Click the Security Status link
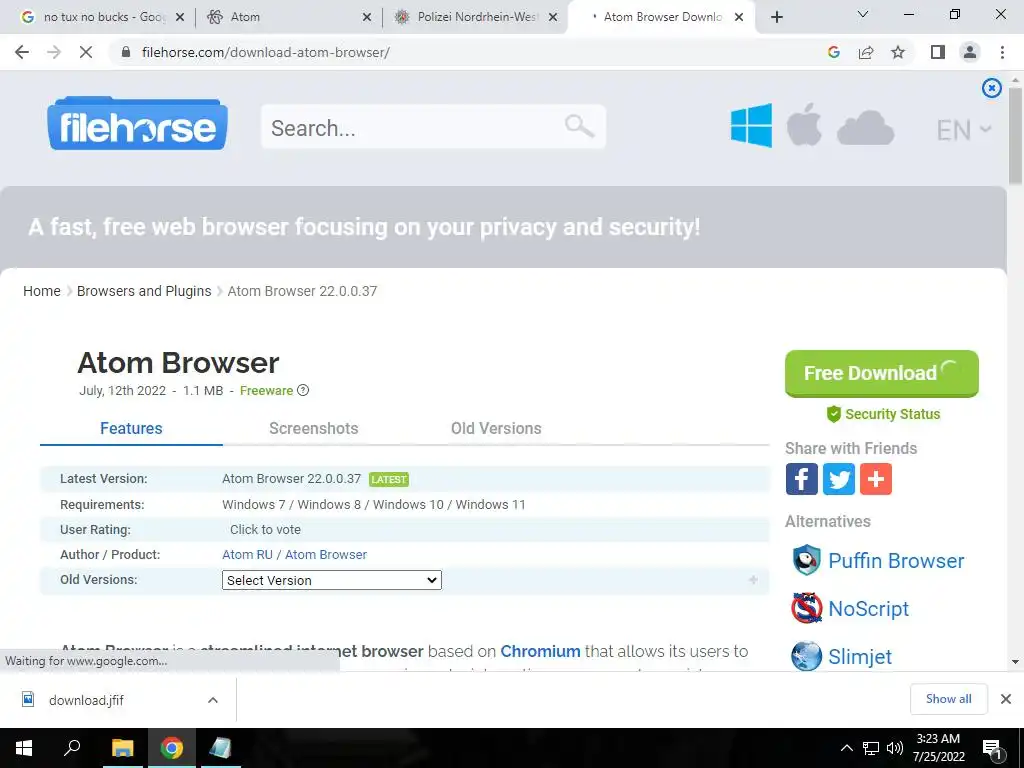Viewport: 1024px width, 768px height. coord(892,414)
